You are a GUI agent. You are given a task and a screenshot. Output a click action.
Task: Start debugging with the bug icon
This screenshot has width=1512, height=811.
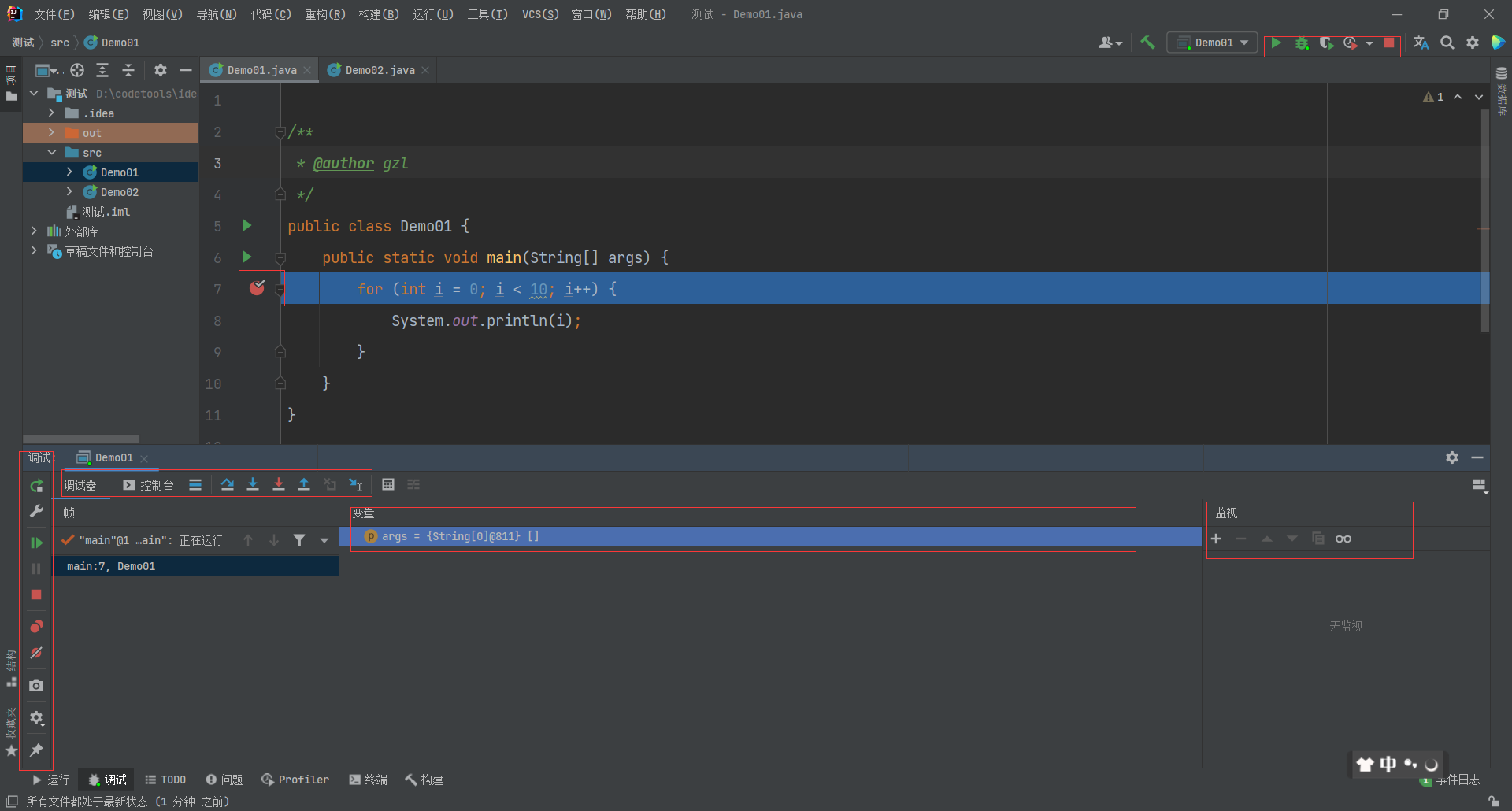click(x=1302, y=43)
